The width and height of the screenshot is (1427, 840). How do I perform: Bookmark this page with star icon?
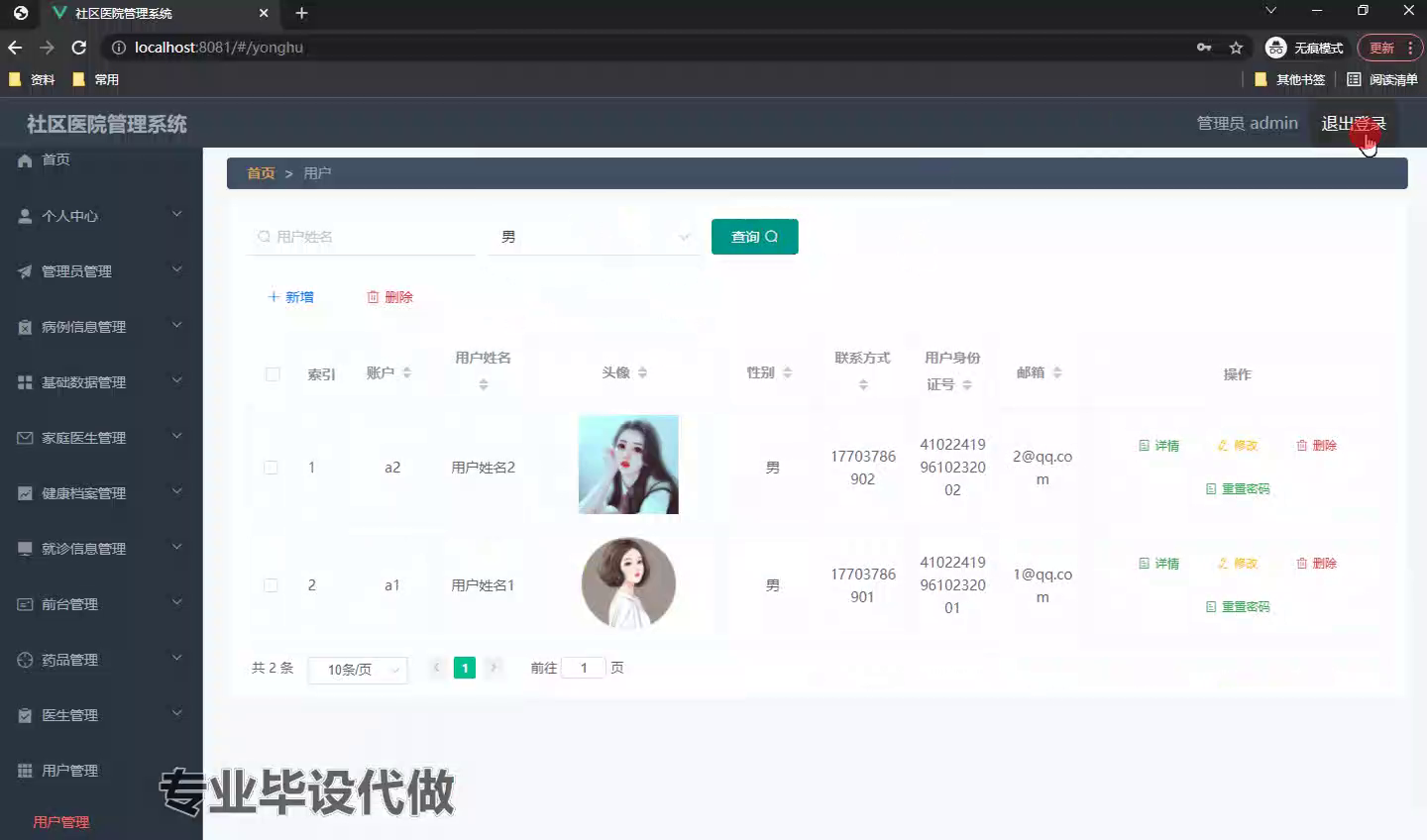point(1236,48)
